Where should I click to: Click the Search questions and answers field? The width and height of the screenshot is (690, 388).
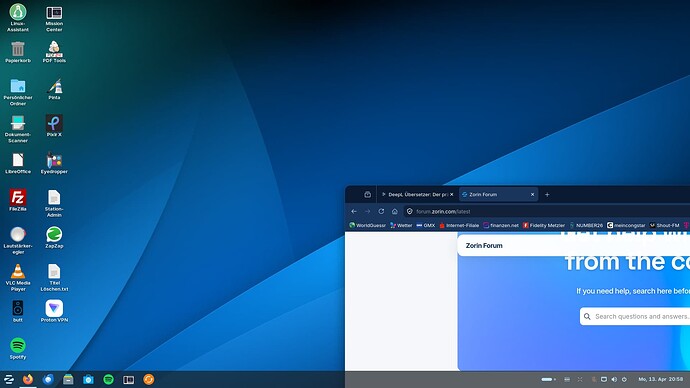pyautogui.click(x=635, y=316)
